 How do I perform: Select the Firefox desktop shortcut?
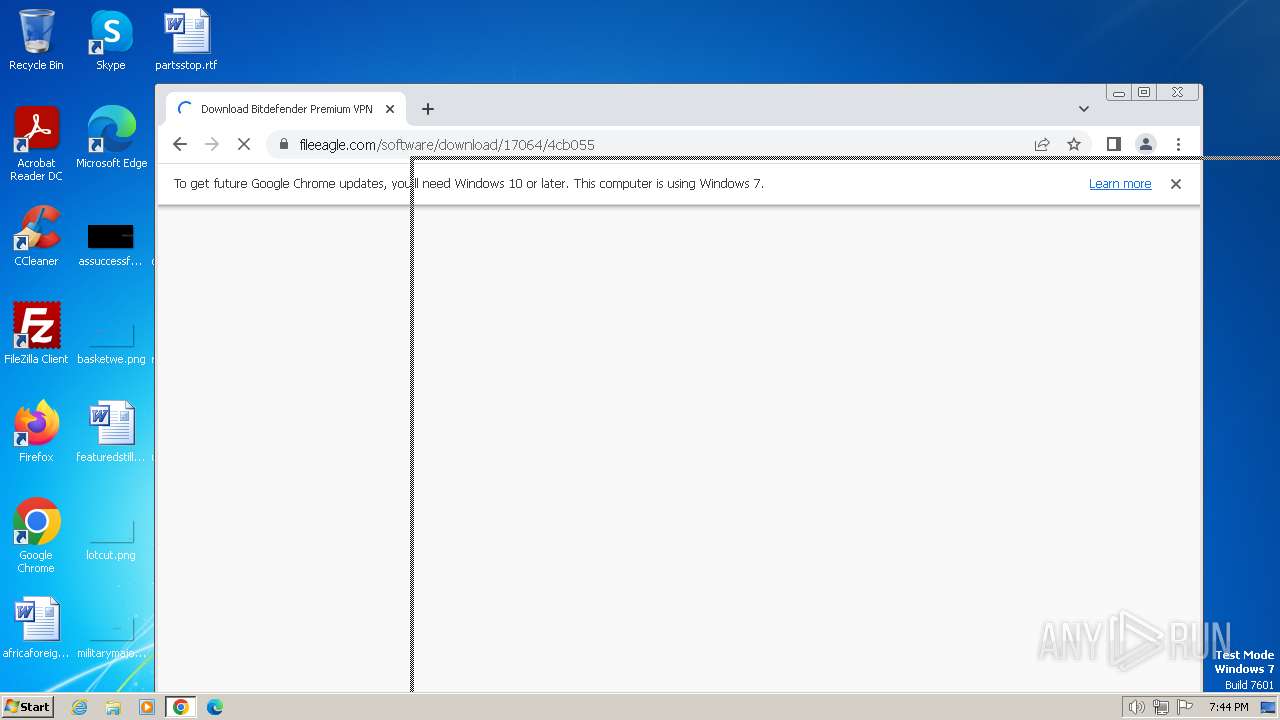click(x=36, y=432)
